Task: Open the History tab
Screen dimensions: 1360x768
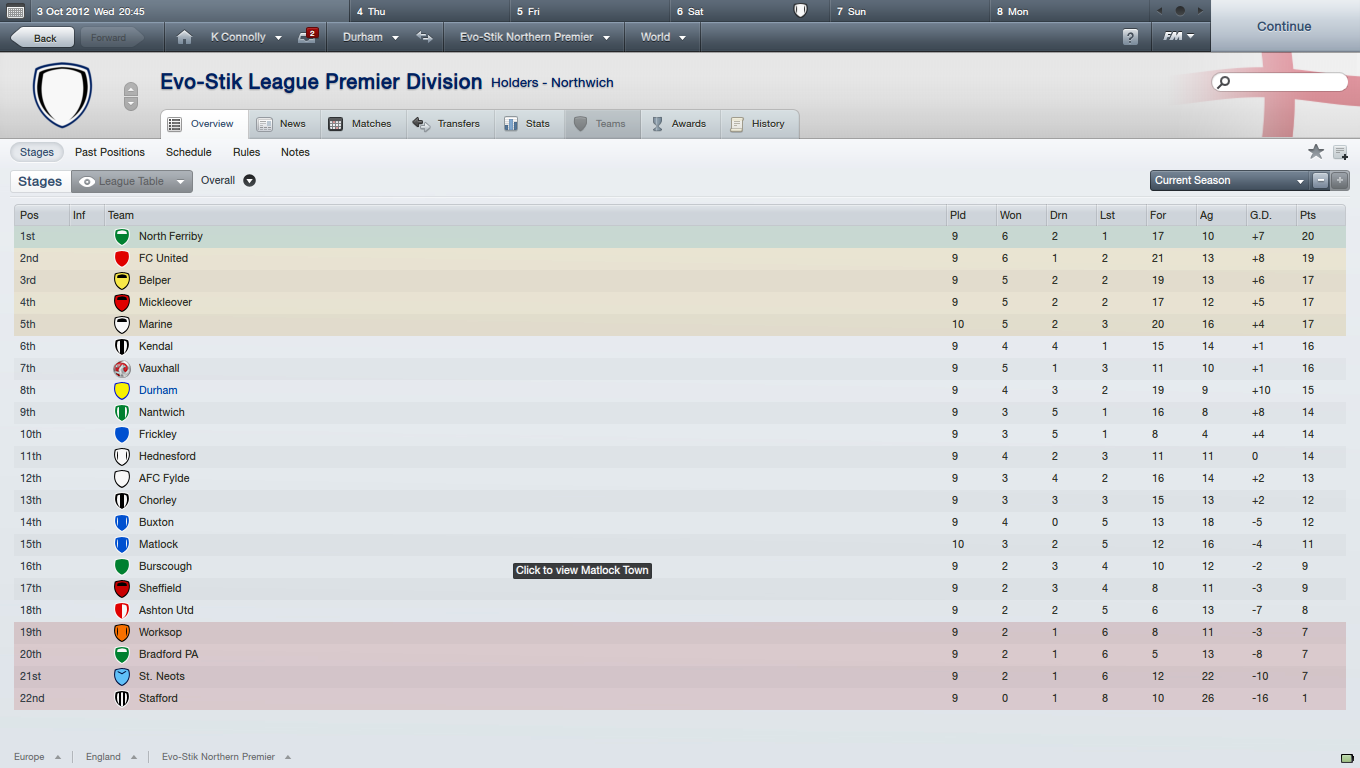Action: pyautogui.click(x=758, y=124)
